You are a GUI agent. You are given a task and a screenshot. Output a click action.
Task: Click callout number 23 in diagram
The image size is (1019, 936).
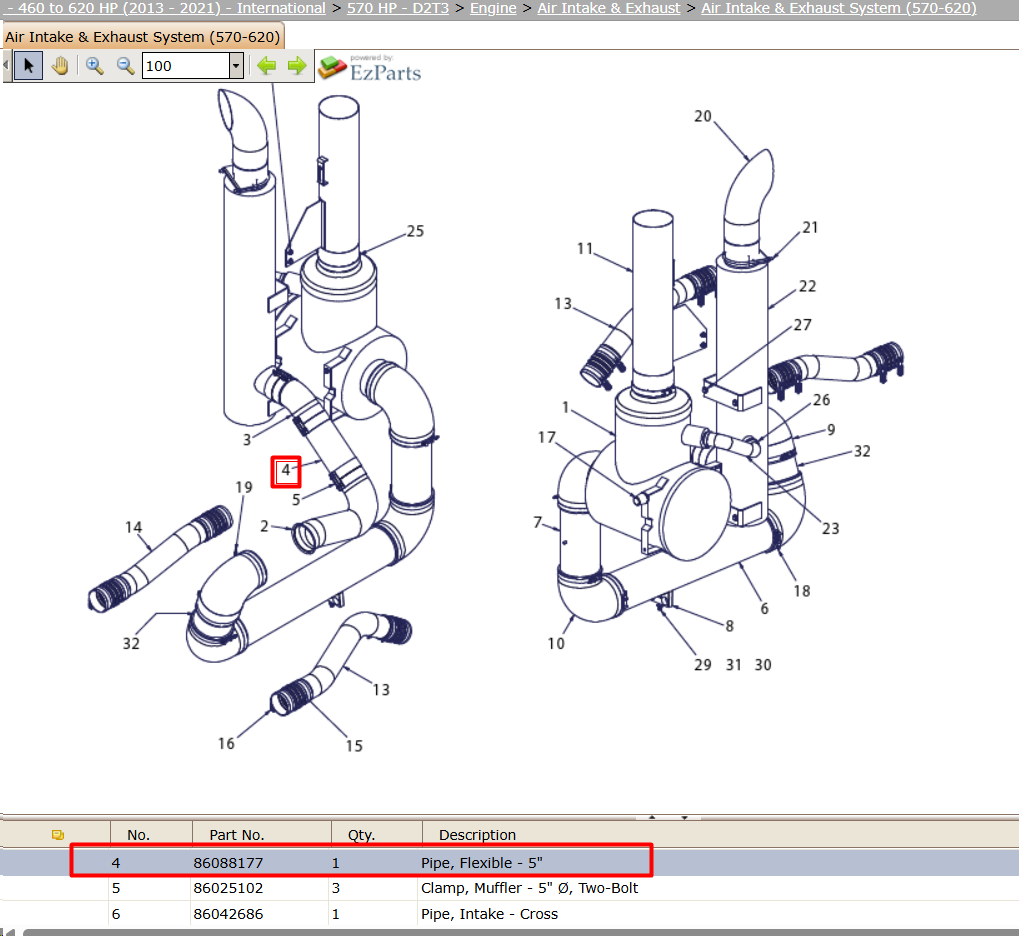[x=831, y=528]
